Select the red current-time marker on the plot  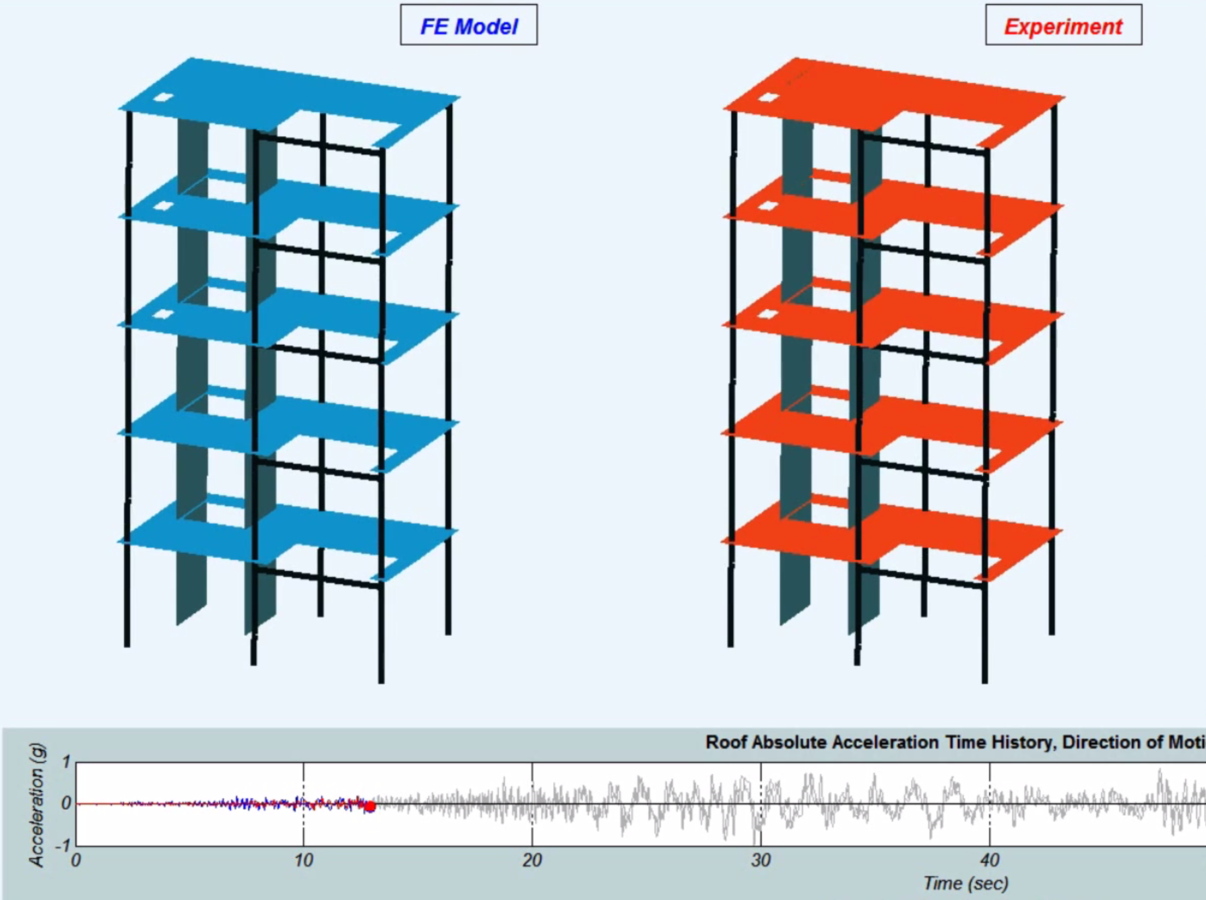coord(370,806)
